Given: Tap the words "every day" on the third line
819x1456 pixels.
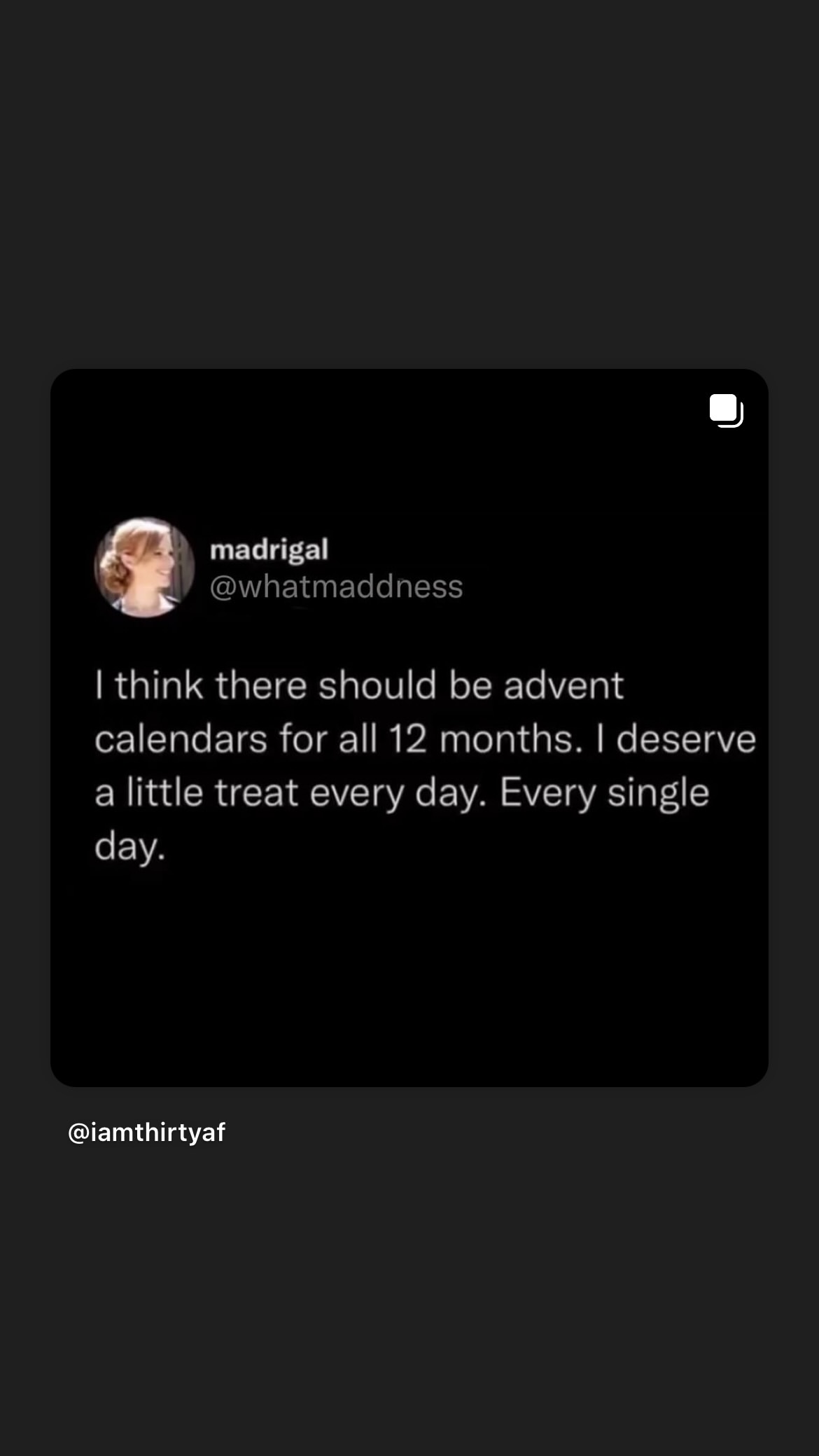Looking at the screenshot, I should pyautogui.click(x=396, y=794).
